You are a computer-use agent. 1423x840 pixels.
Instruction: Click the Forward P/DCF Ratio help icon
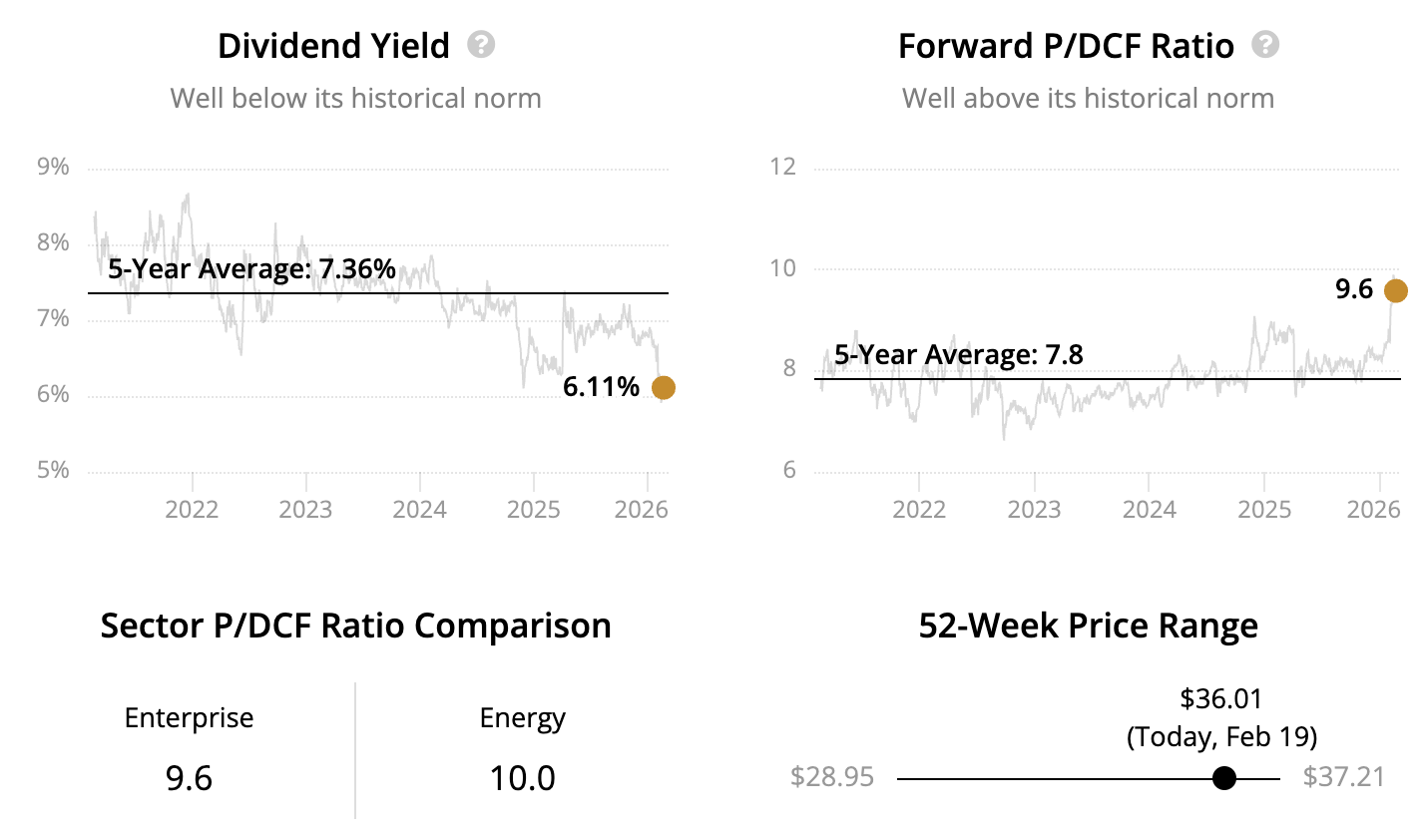pyautogui.click(x=1265, y=45)
